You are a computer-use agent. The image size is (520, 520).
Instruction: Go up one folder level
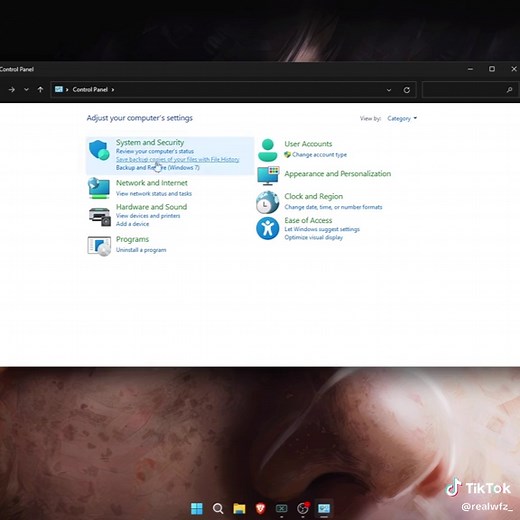40,90
